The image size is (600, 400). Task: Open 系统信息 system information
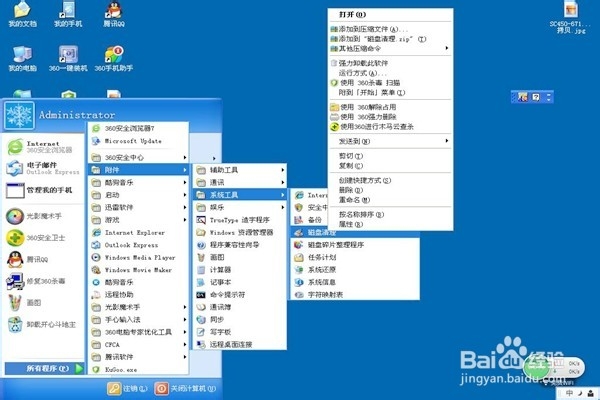coord(355,282)
